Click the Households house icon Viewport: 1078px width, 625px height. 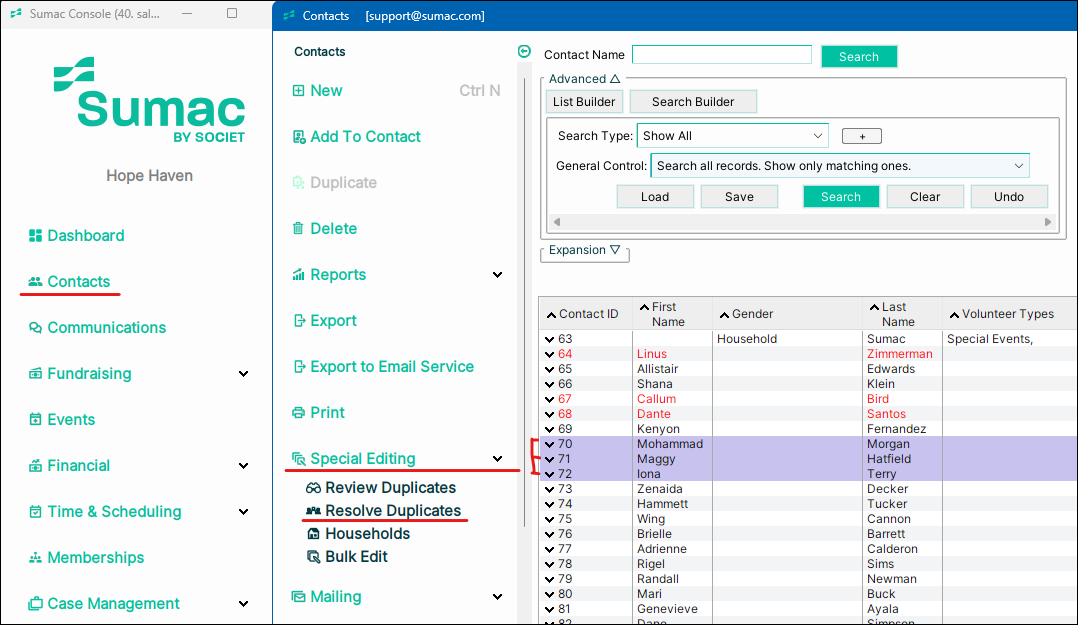point(314,534)
